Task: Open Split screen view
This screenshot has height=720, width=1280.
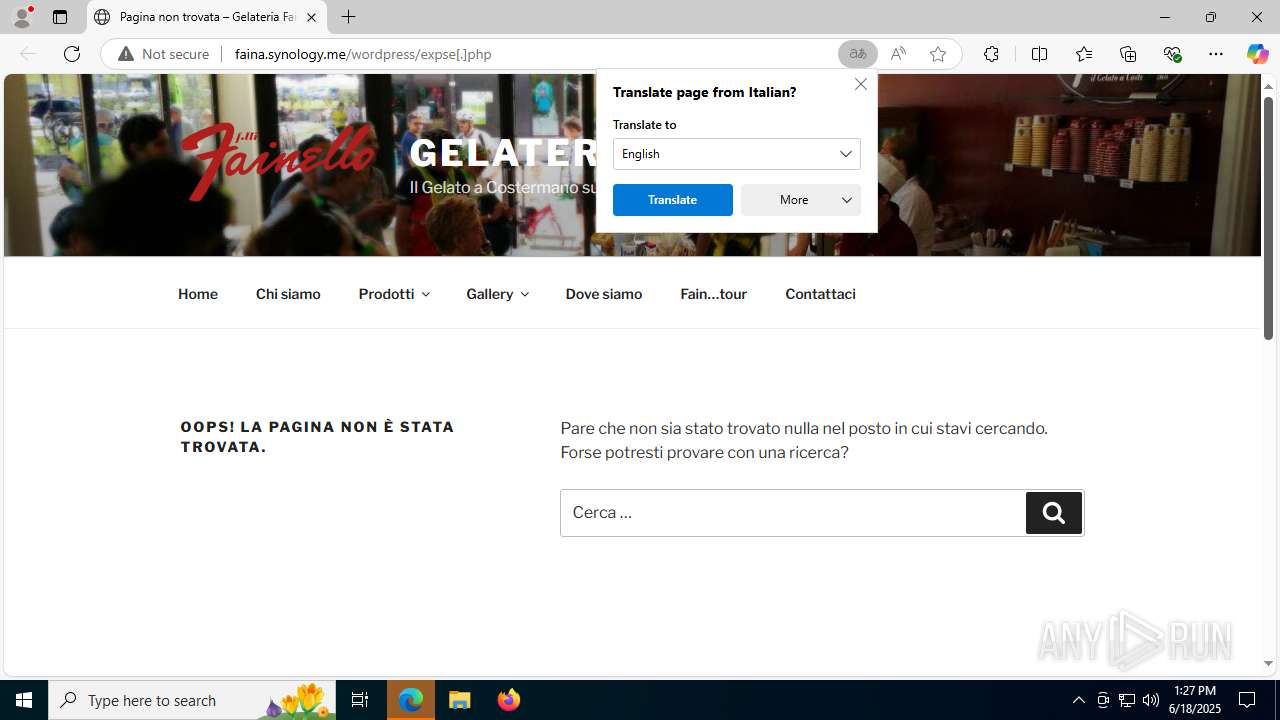Action: tap(1039, 54)
